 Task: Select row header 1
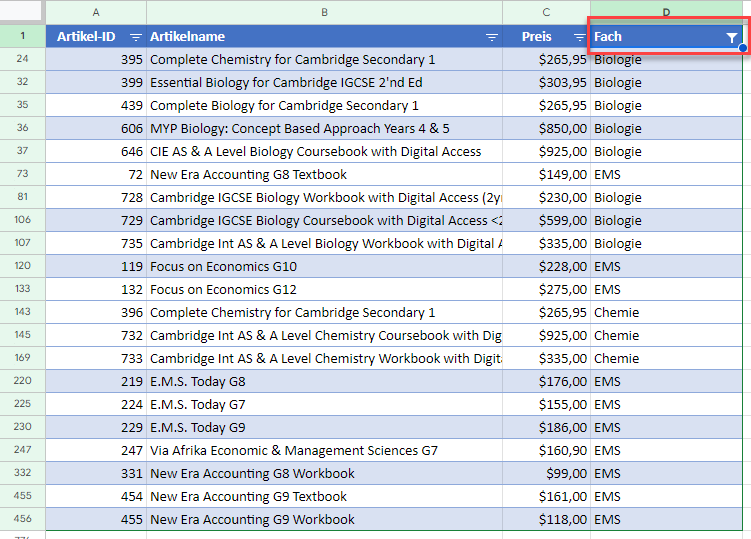point(23,36)
